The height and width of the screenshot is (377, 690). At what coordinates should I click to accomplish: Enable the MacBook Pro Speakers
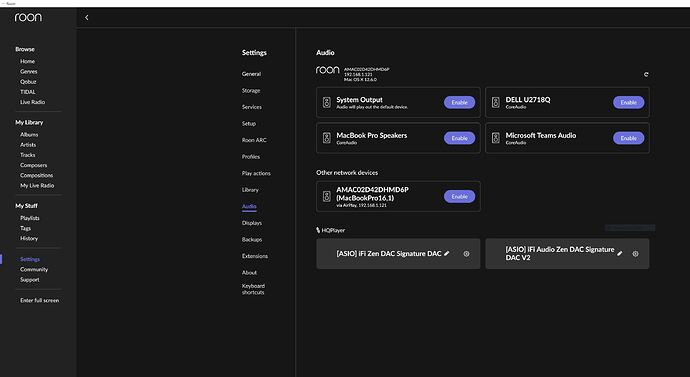(x=459, y=138)
